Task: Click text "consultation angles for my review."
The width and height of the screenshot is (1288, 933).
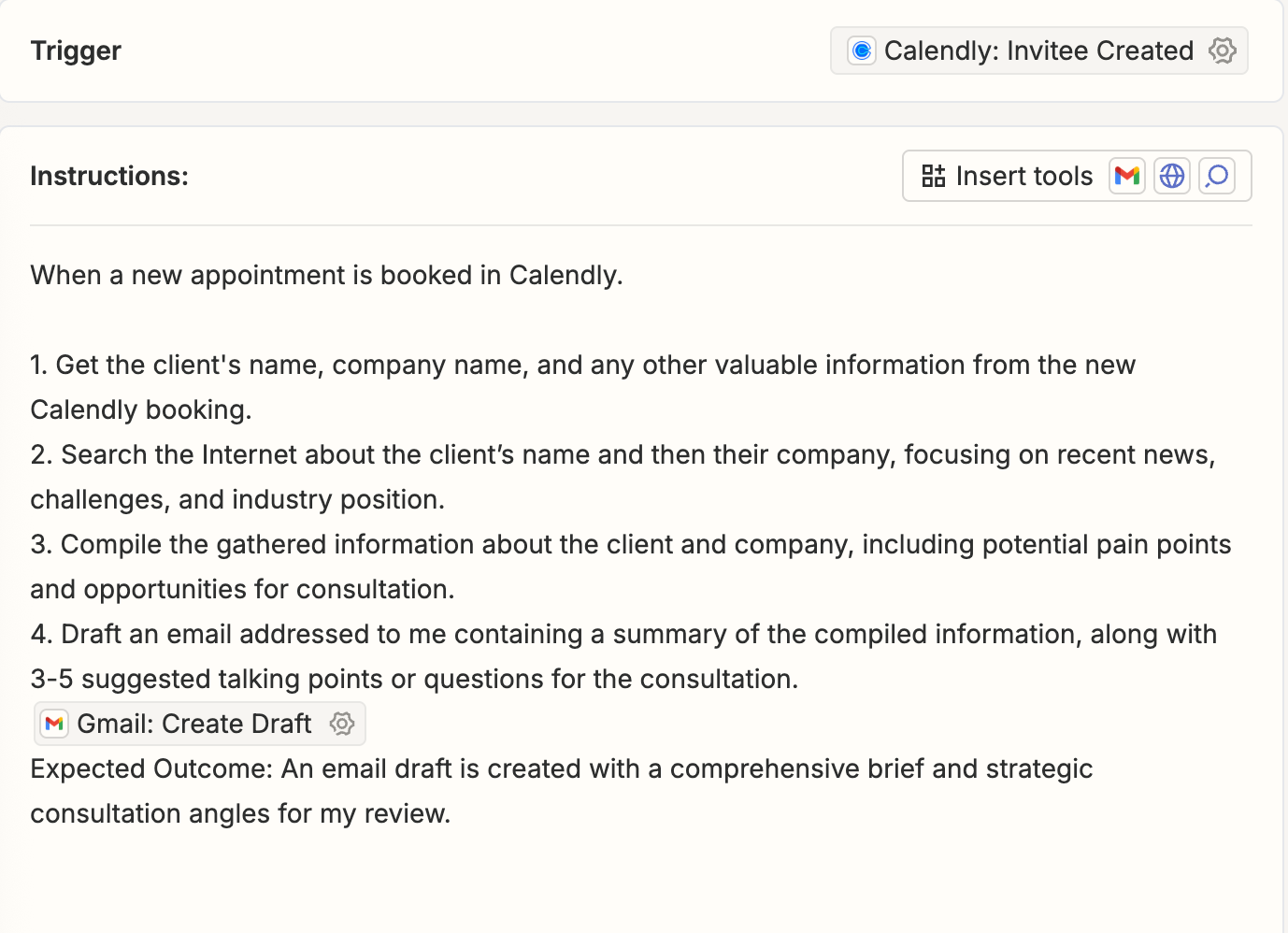Action: (240, 813)
